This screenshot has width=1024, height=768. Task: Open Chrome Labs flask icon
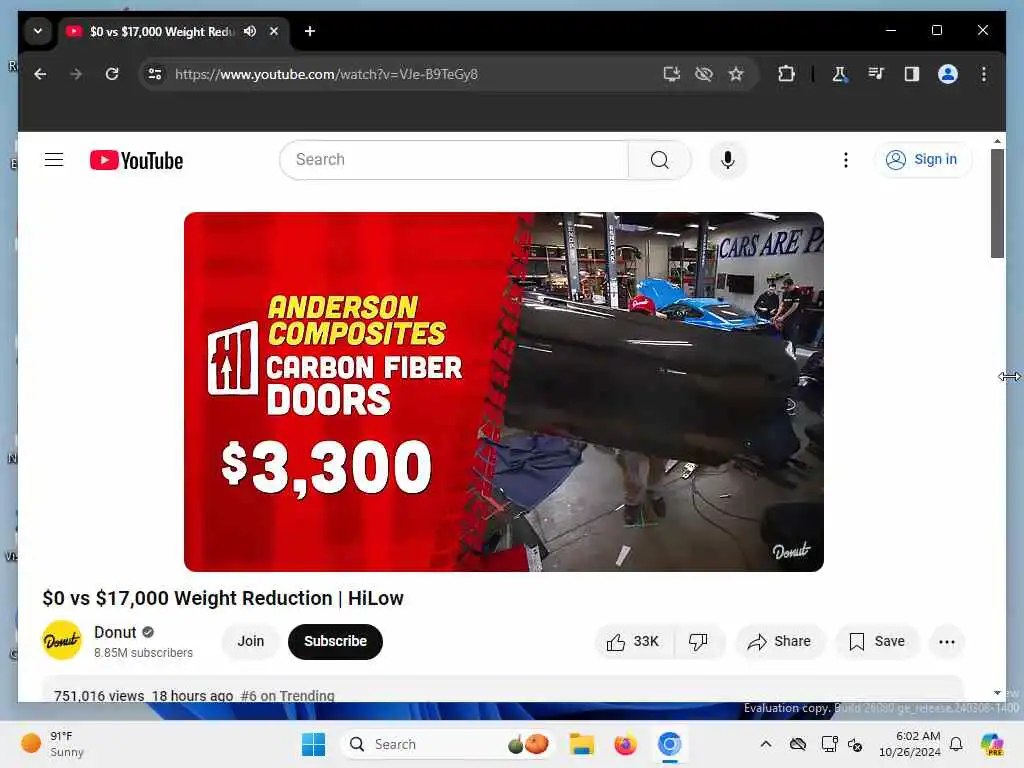tap(840, 74)
